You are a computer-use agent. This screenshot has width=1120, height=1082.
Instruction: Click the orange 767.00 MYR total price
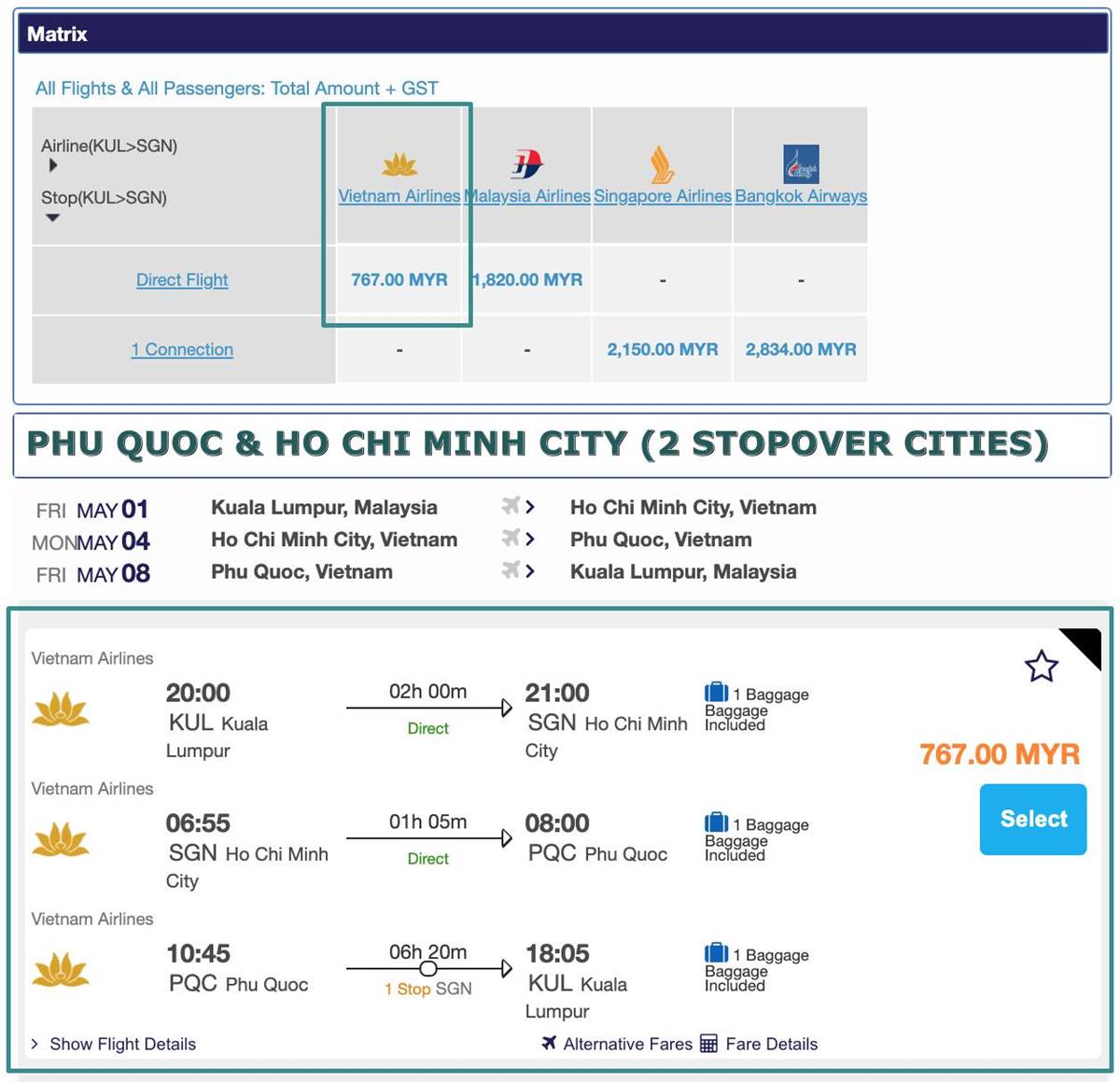pyautogui.click(x=1000, y=753)
